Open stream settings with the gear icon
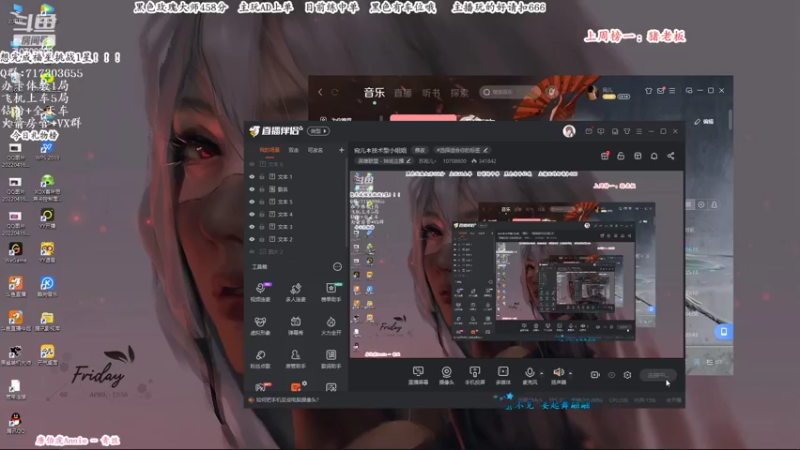This screenshot has width=800, height=450. click(x=627, y=375)
